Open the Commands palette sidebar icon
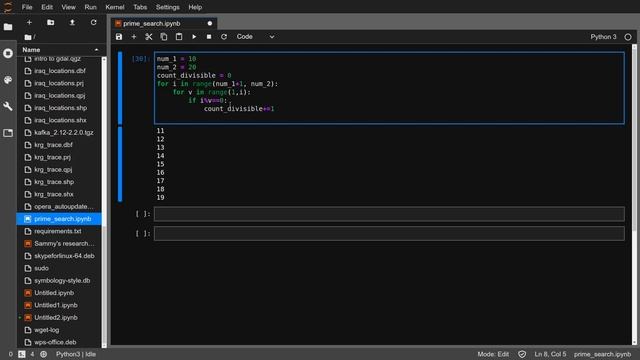 pyautogui.click(x=8, y=80)
